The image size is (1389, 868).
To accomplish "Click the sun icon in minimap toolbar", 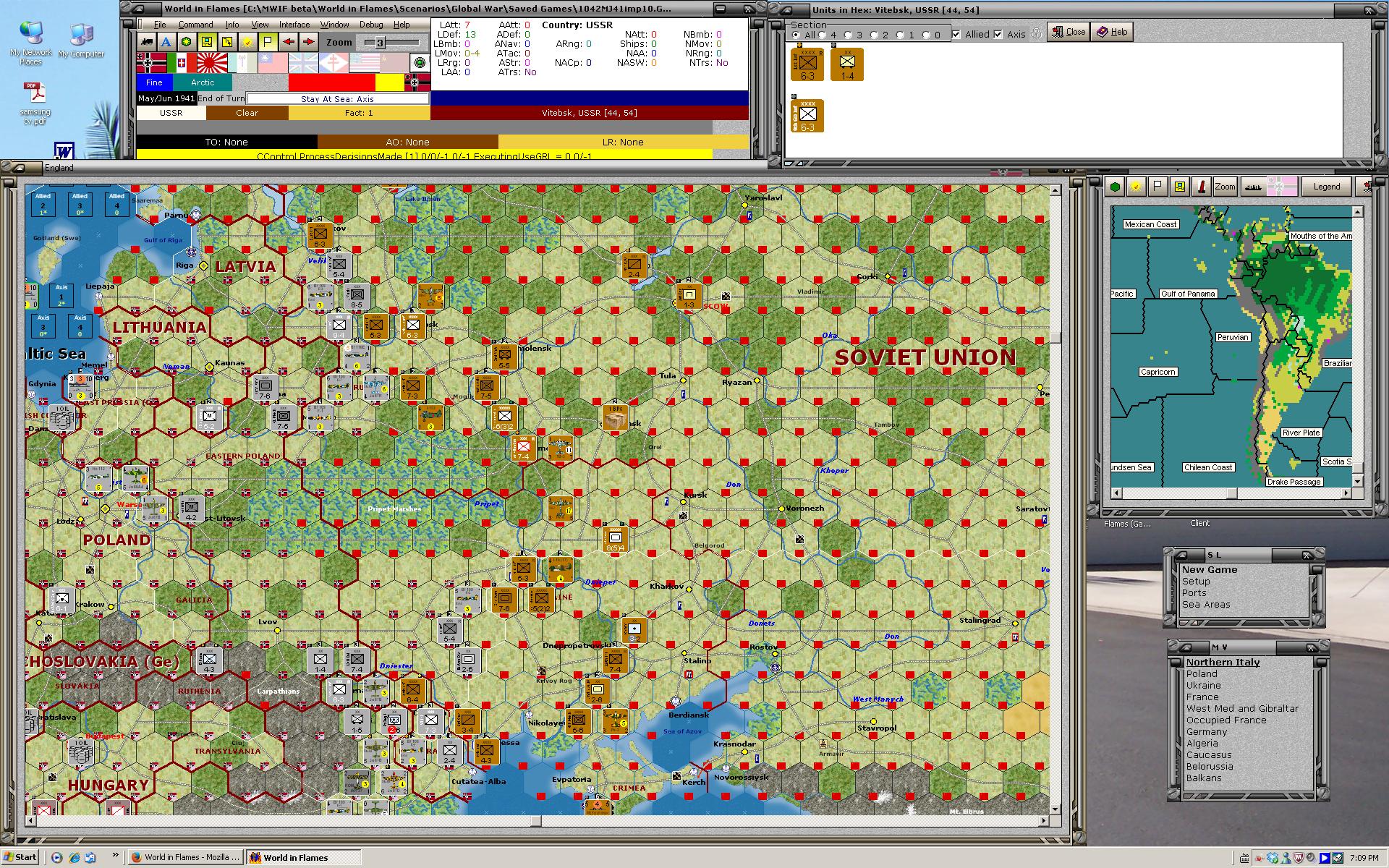I will [x=1137, y=187].
